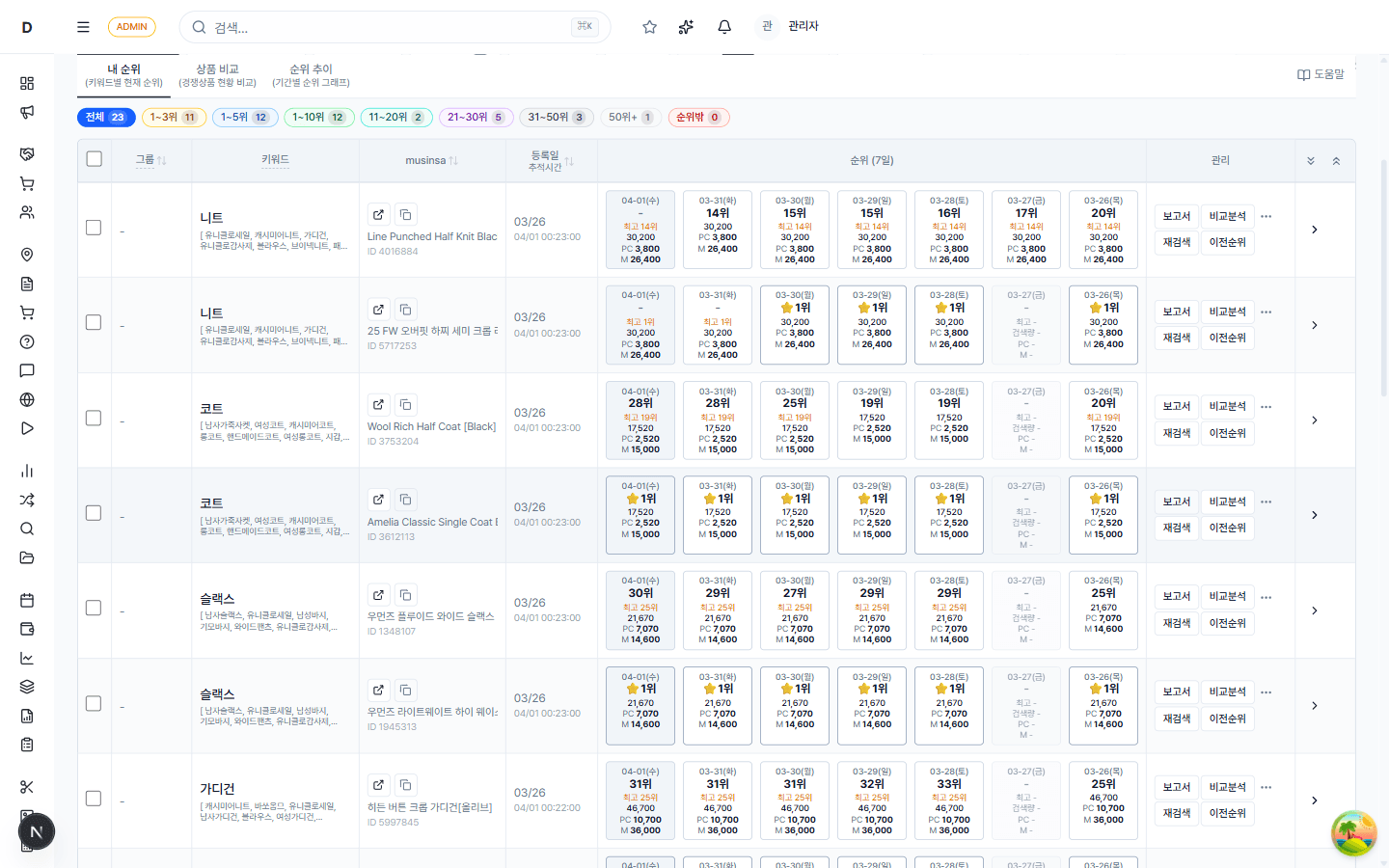Expand the first 니트 row chevron
This screenshot has width=1389, height=868.
[1314, 230]
